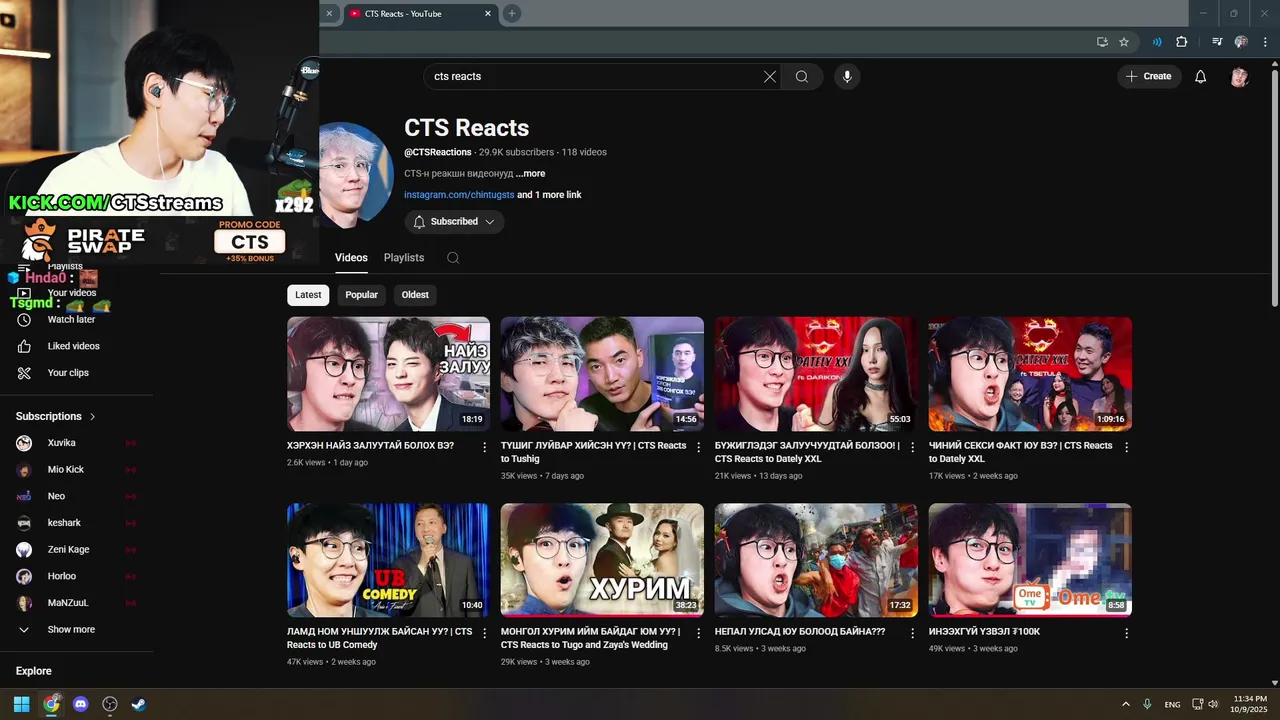The image size is (1280, 720).
Task: Click the search magnifier button
Action: (x=802, y=76)
